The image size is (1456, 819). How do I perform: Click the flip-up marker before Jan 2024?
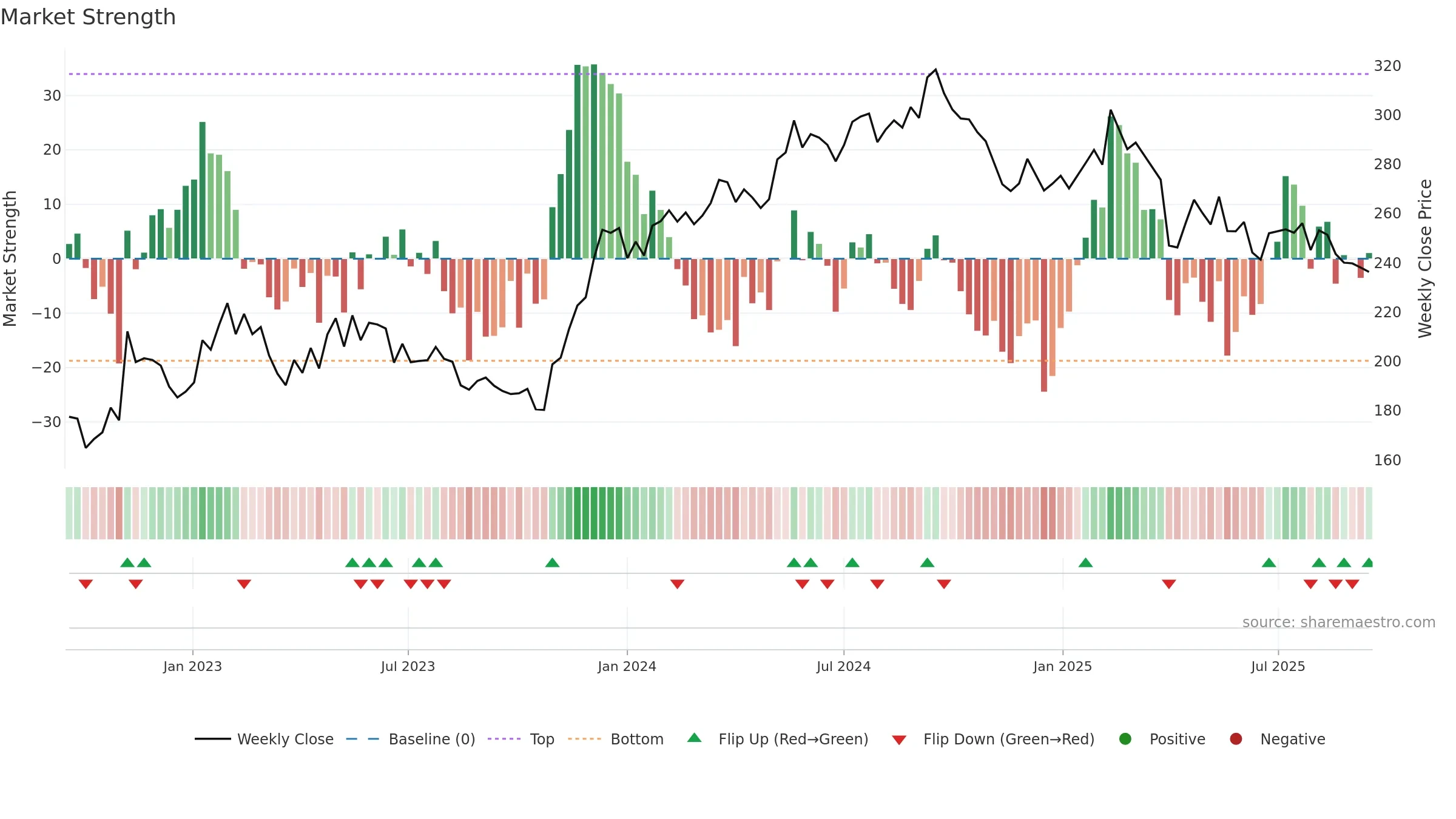[552, 562]
